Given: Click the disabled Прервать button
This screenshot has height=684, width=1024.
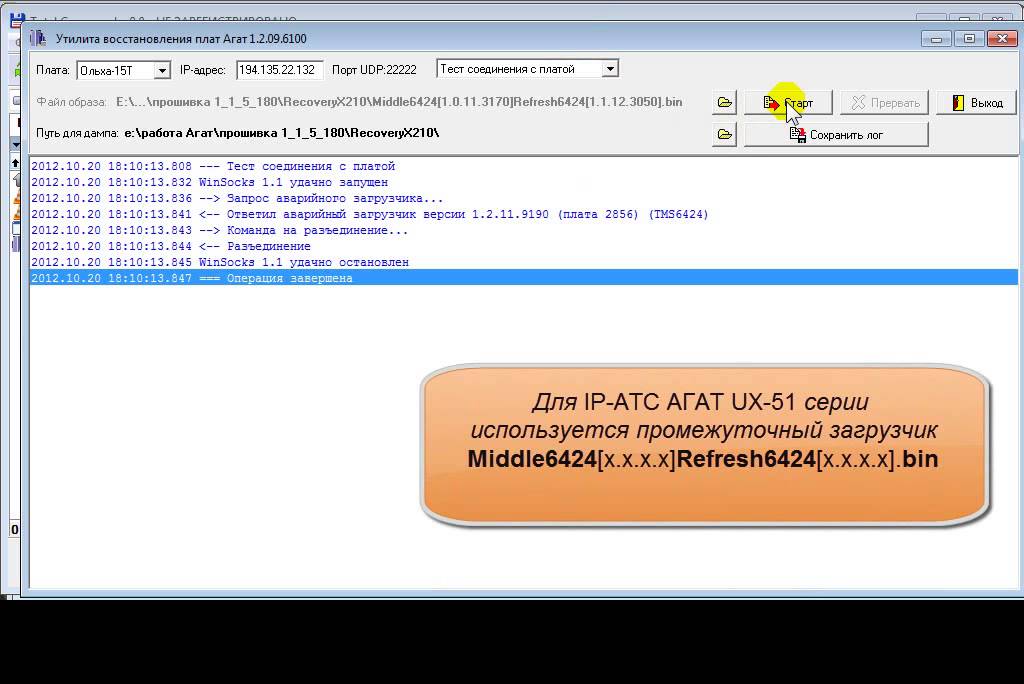Looking at the screenshot, I should point(884,103).
